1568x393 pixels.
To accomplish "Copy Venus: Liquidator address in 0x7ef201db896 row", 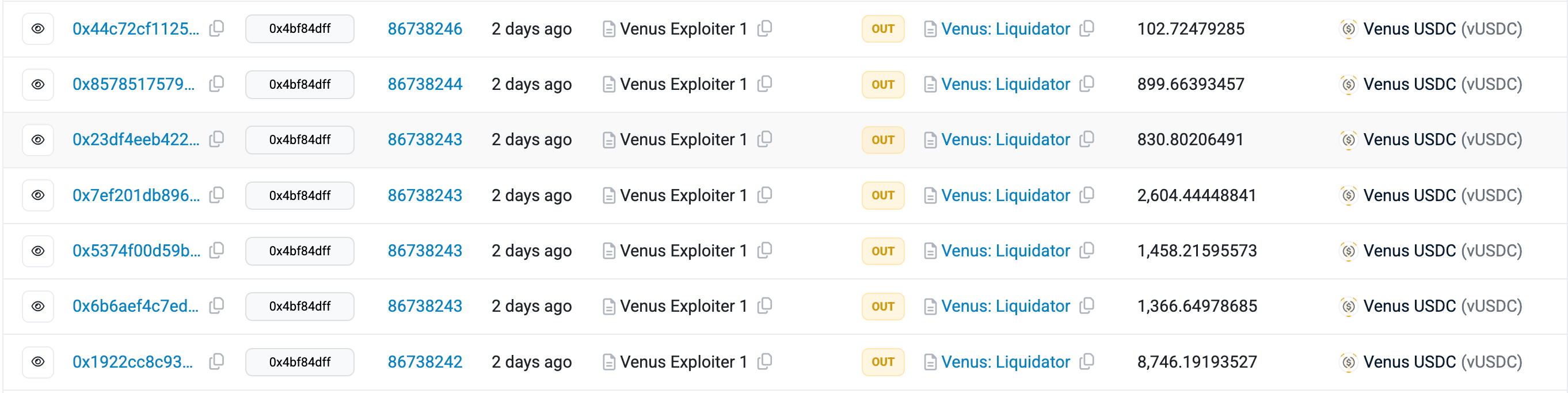I will (1087, 195).
